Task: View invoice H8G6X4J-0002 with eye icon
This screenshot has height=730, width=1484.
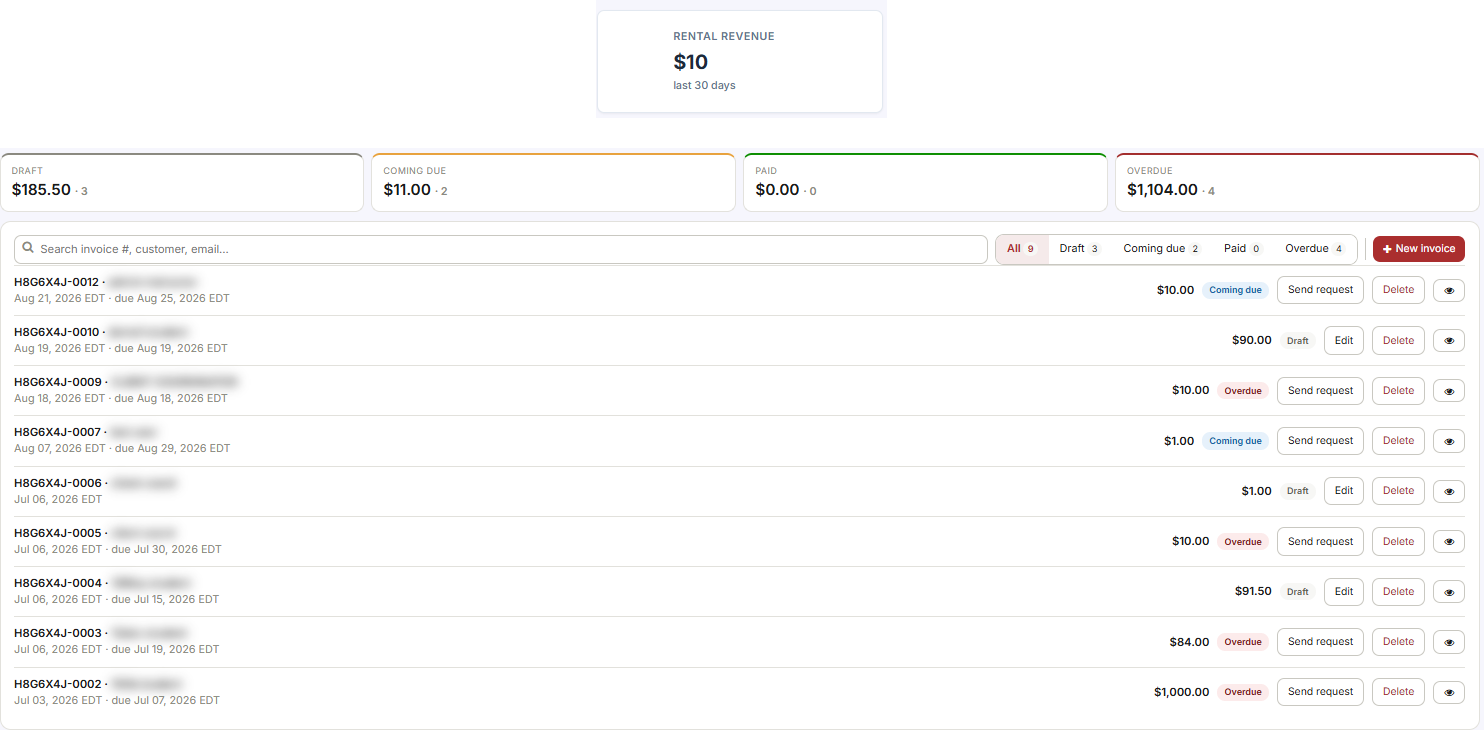Action: (1449, 692)
